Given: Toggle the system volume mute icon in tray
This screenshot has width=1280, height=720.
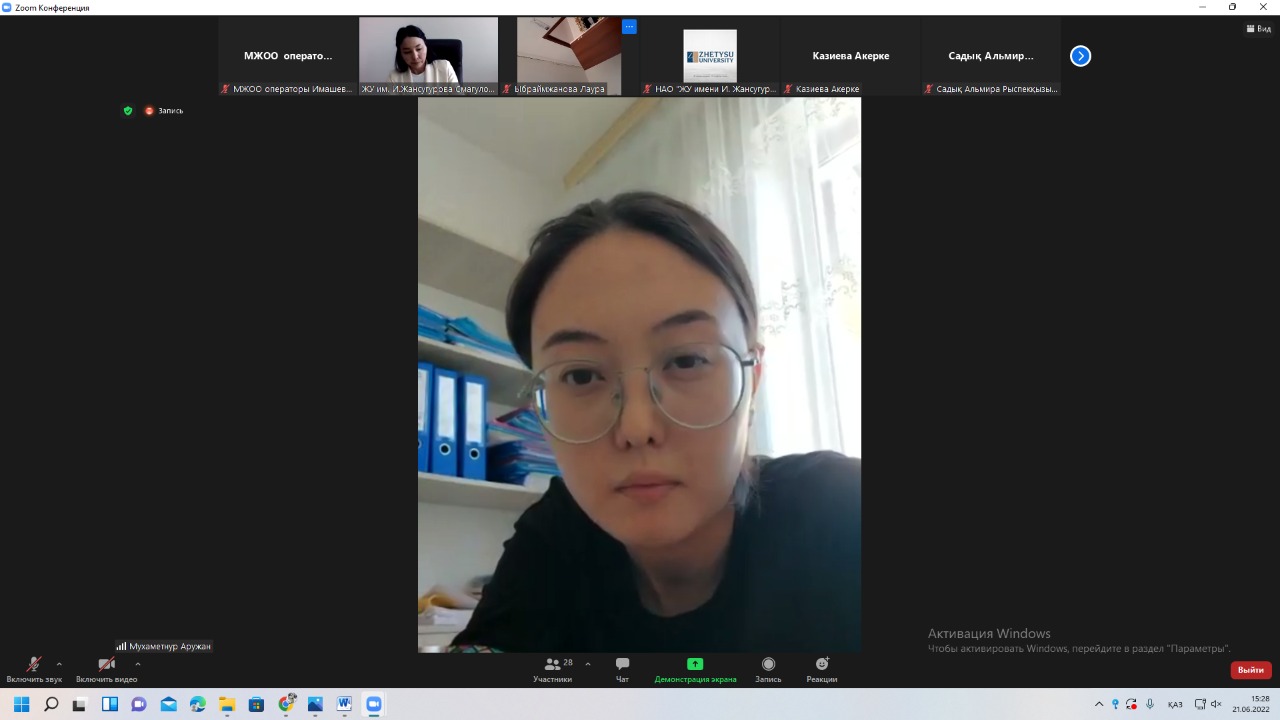Looking at the screenshot, I should [x=1215, y=704].
